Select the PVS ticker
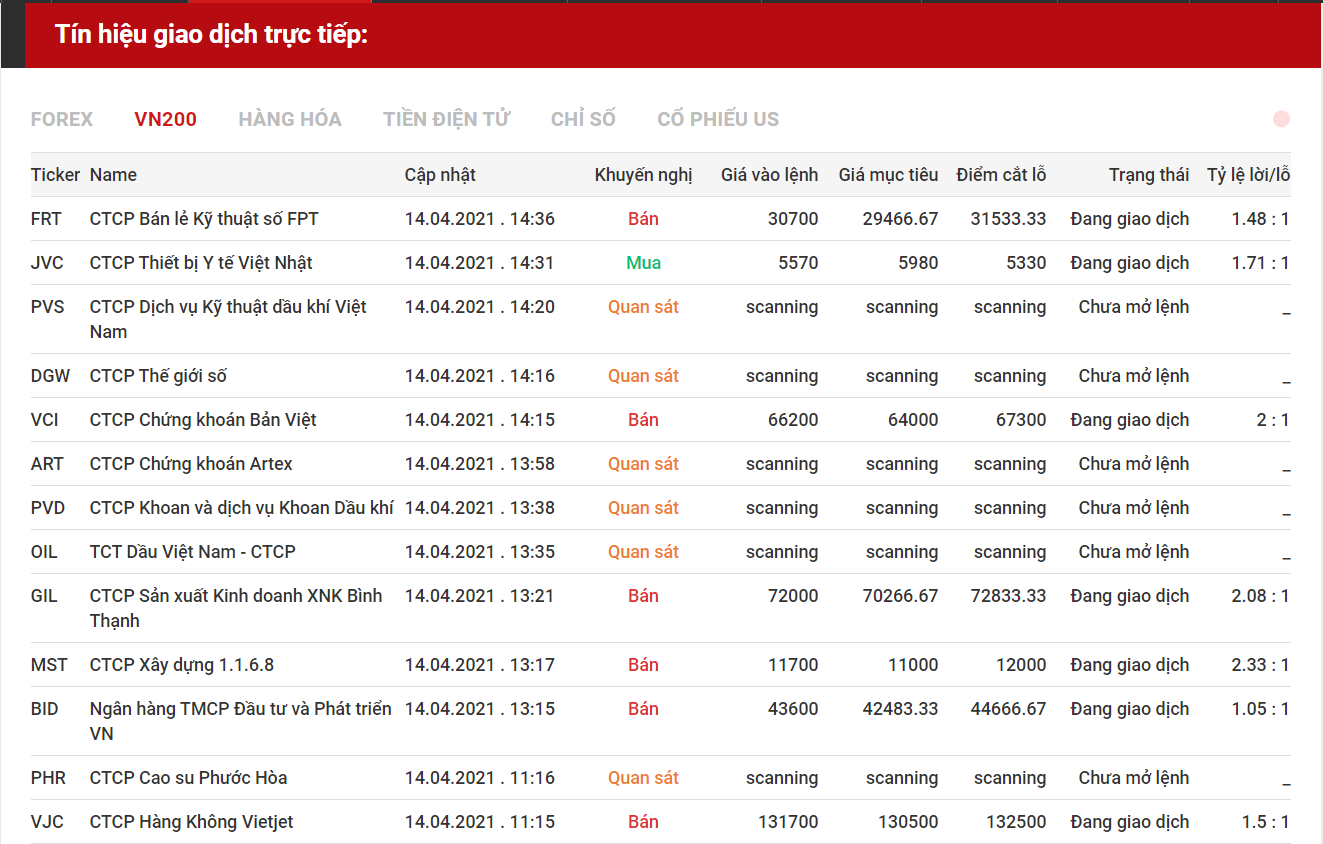The image size is (1323, 844). click(47, 307)
